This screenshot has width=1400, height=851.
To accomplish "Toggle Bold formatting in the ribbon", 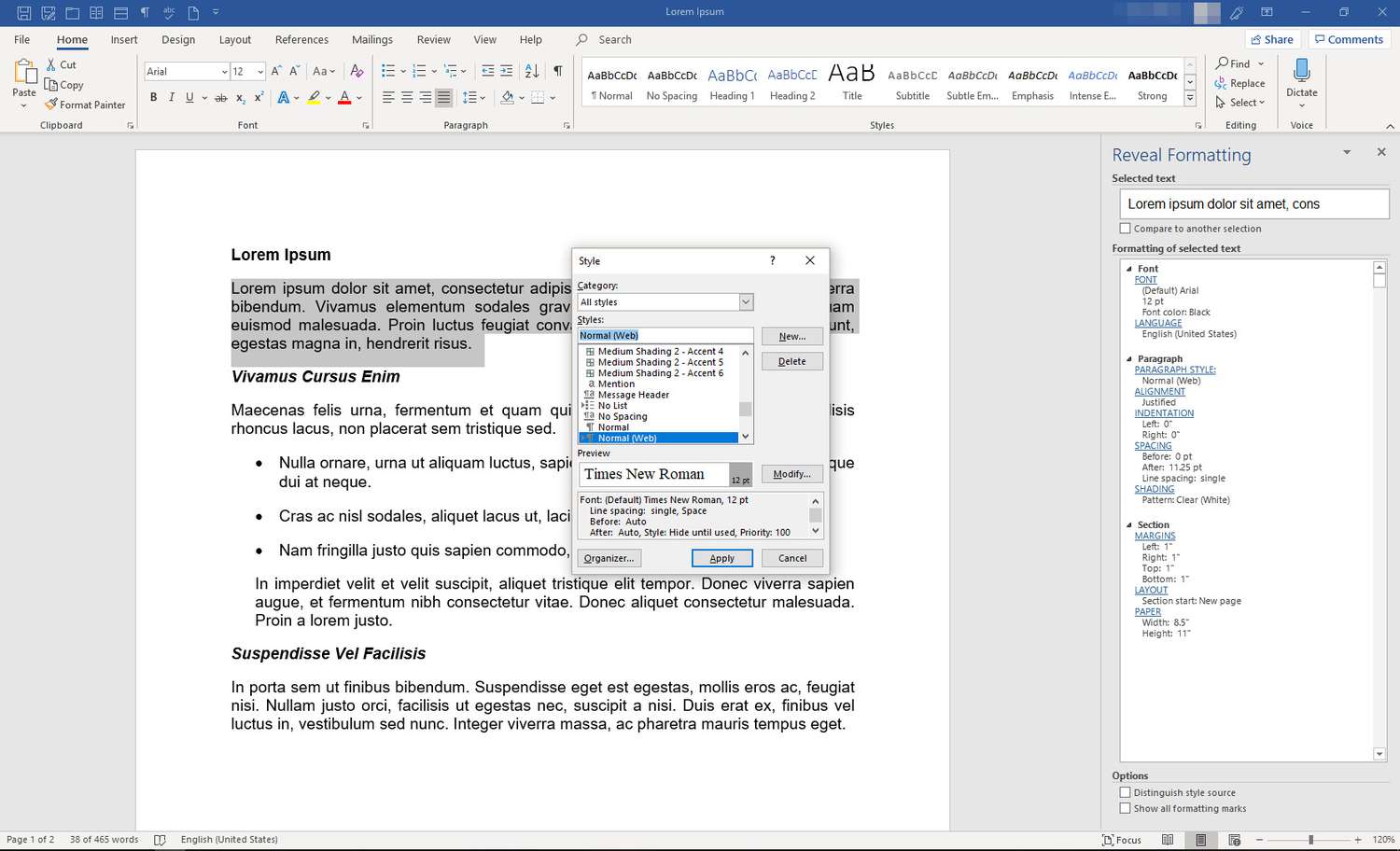I will pos(153,97).
